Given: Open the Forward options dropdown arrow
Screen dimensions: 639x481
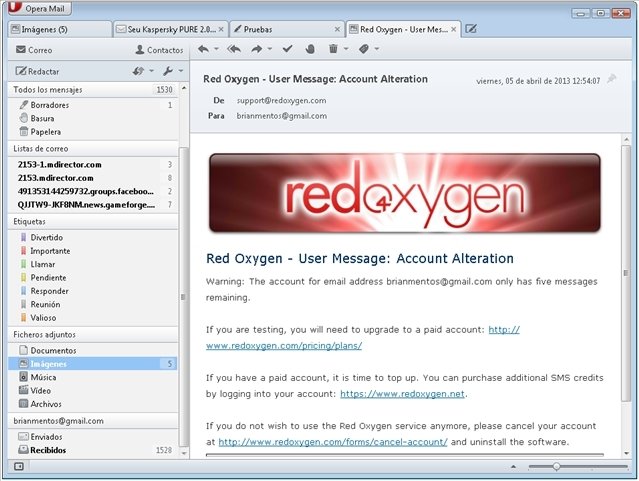Looking at the screenshot, I should coord(270,49).
